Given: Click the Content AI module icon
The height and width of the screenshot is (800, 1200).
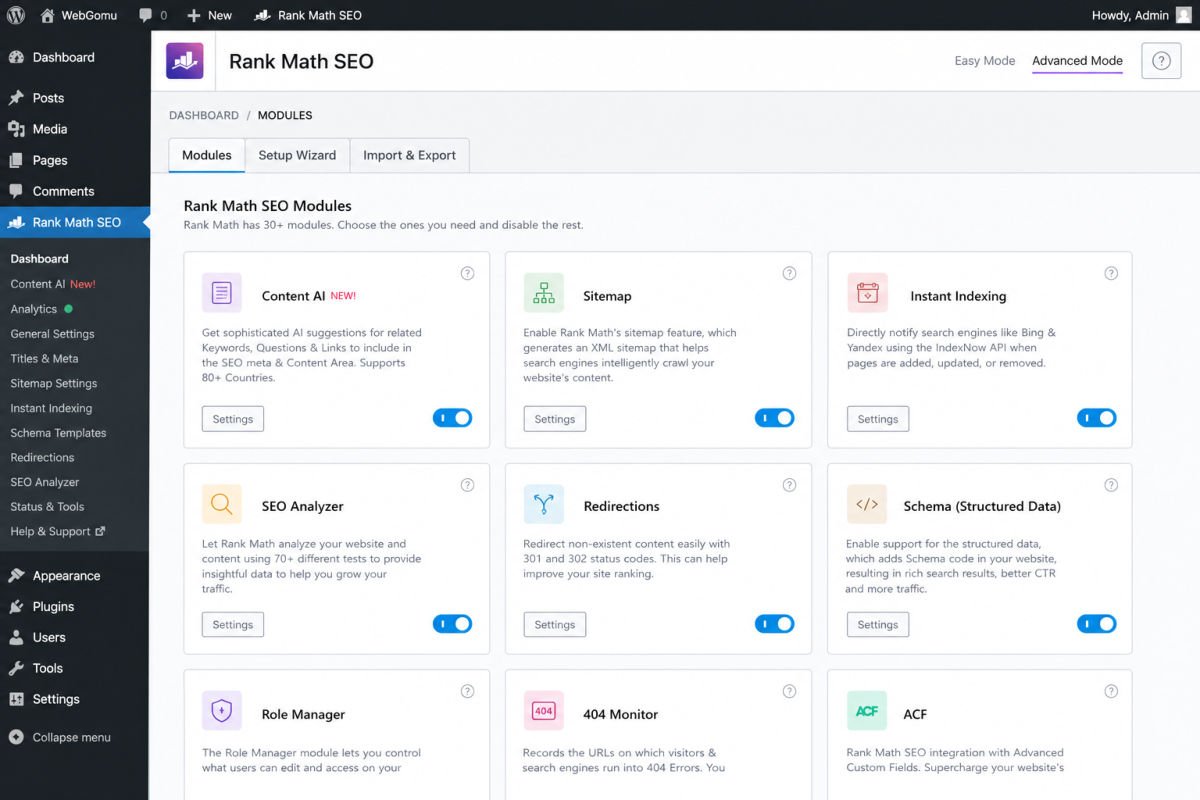Looking at the screenshot, I should 222,293.
